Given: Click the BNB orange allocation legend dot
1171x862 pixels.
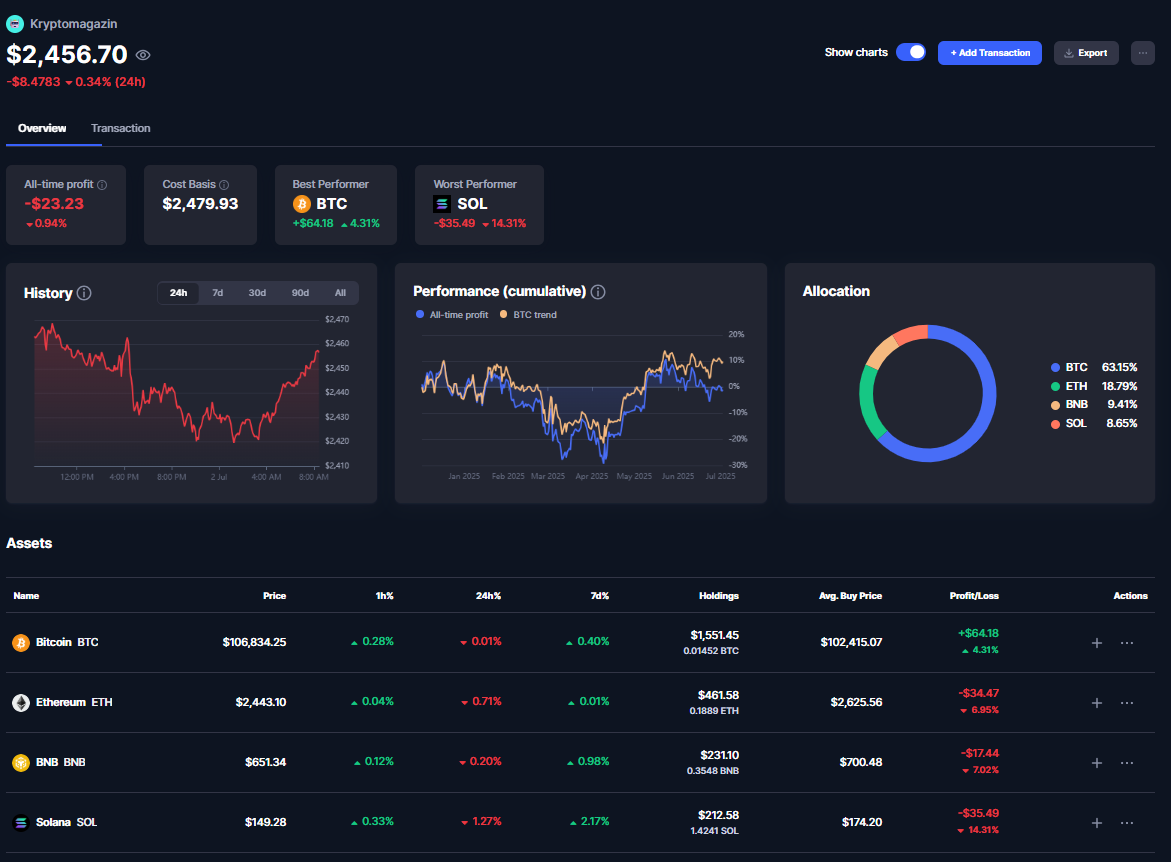Looking at the screenshot, I should click(x=1055, y=405).
